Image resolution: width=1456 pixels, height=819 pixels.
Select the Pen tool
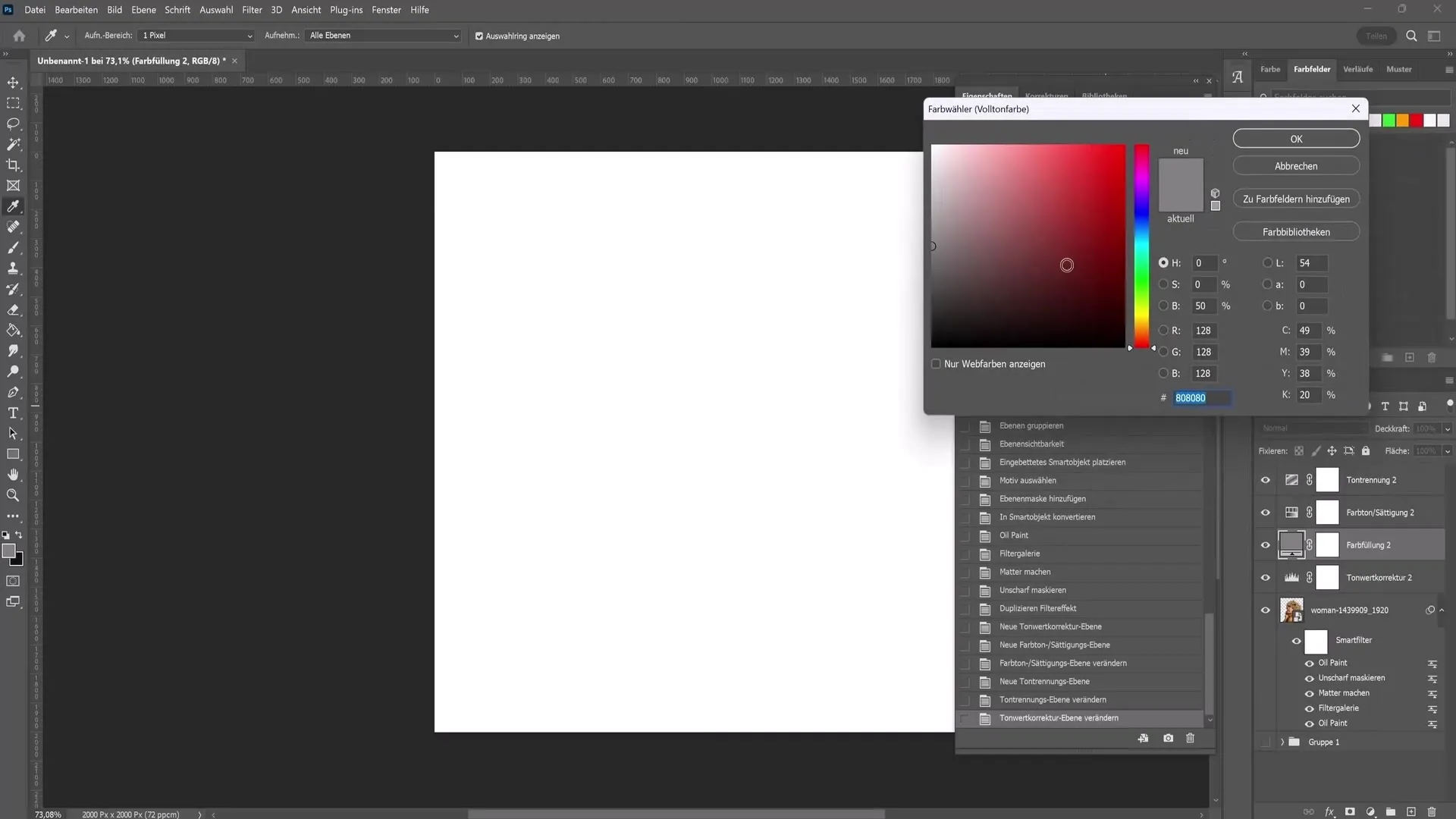(13, 392)
